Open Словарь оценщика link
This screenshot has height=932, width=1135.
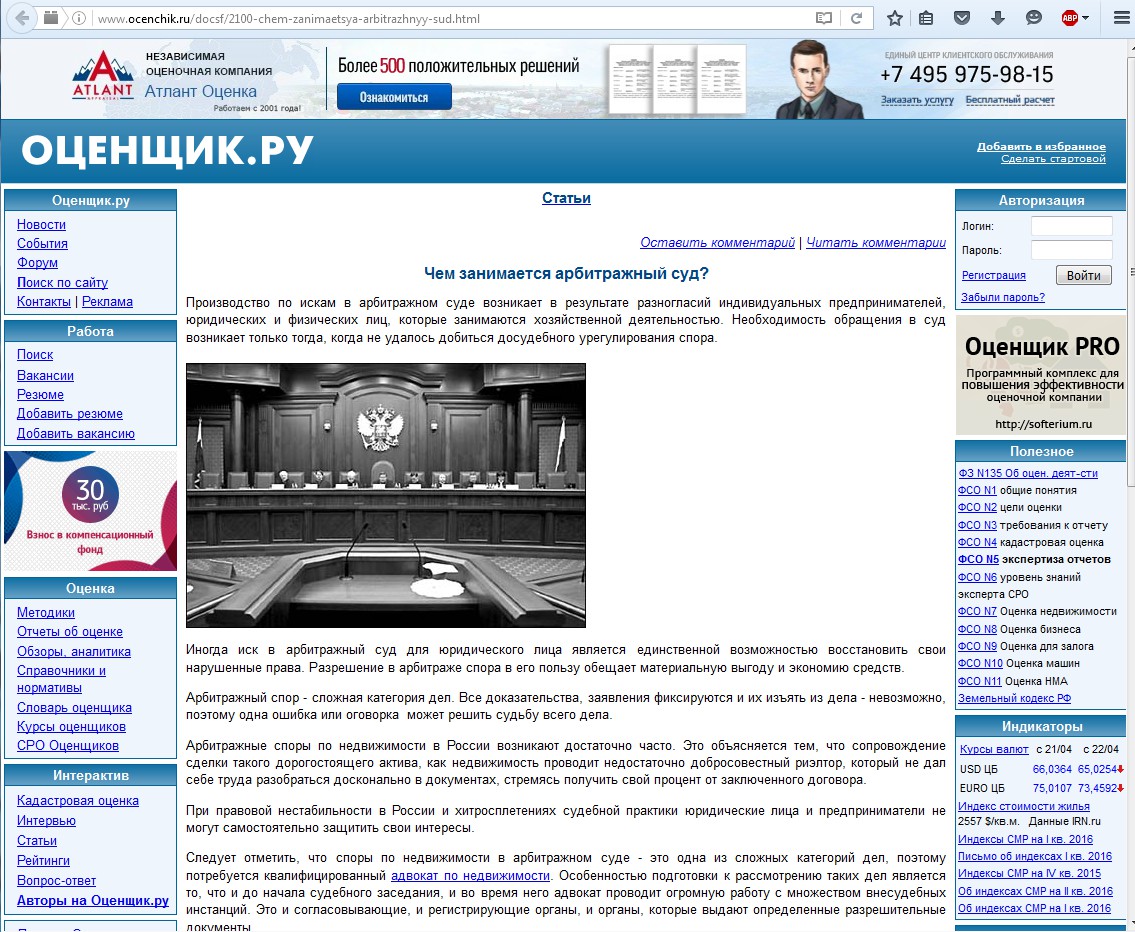(74, 708)
